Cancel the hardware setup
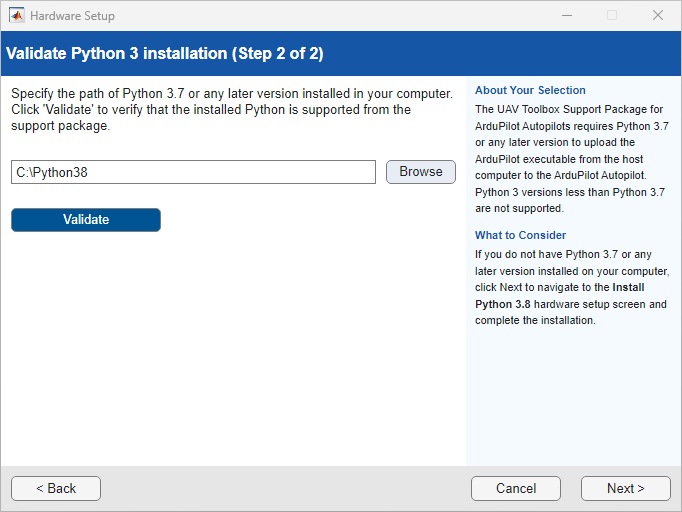 (x=516, y=488)
